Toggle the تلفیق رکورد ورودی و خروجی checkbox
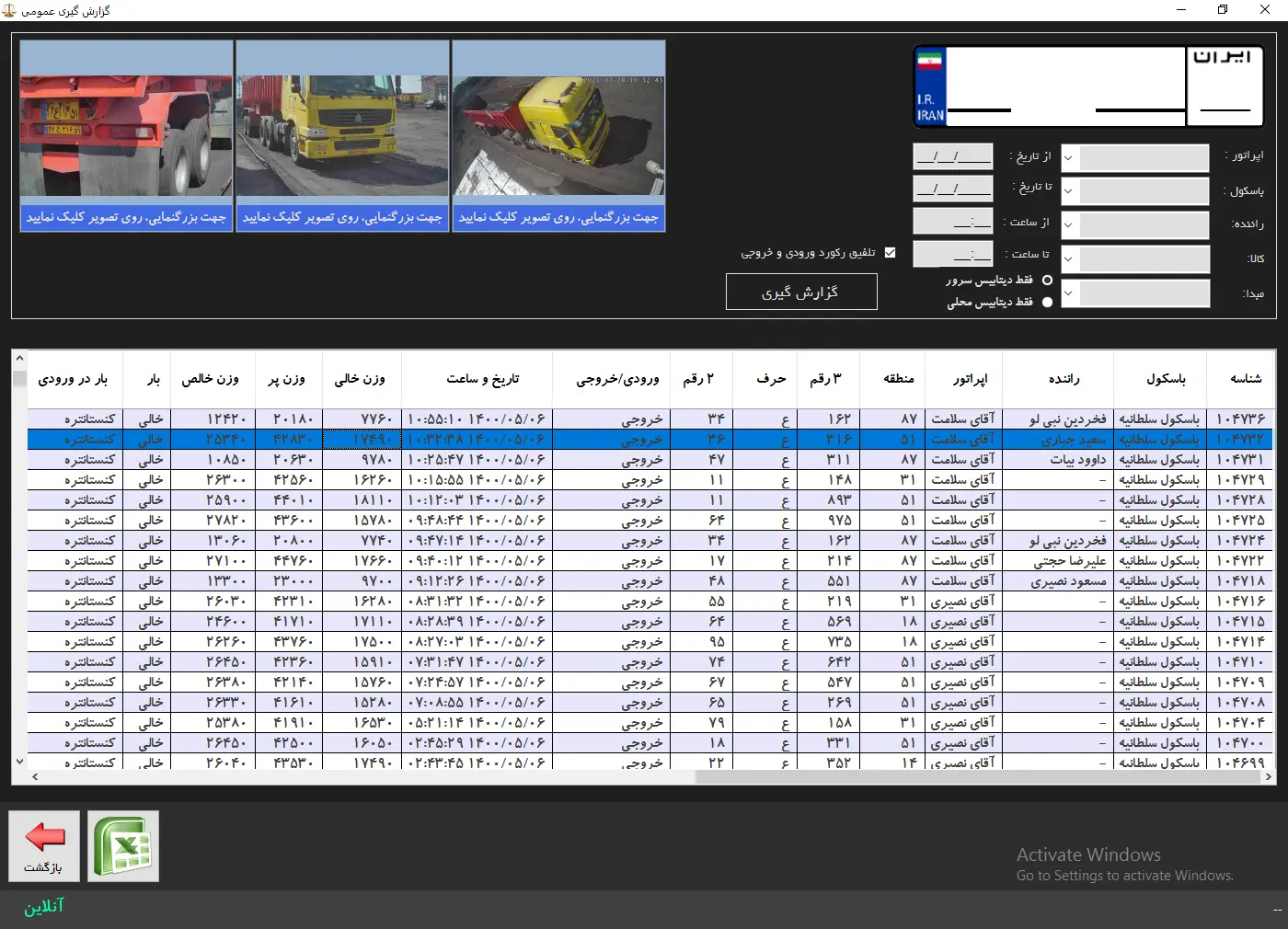This screenshot has height=929, width=1288. [890, 253]
